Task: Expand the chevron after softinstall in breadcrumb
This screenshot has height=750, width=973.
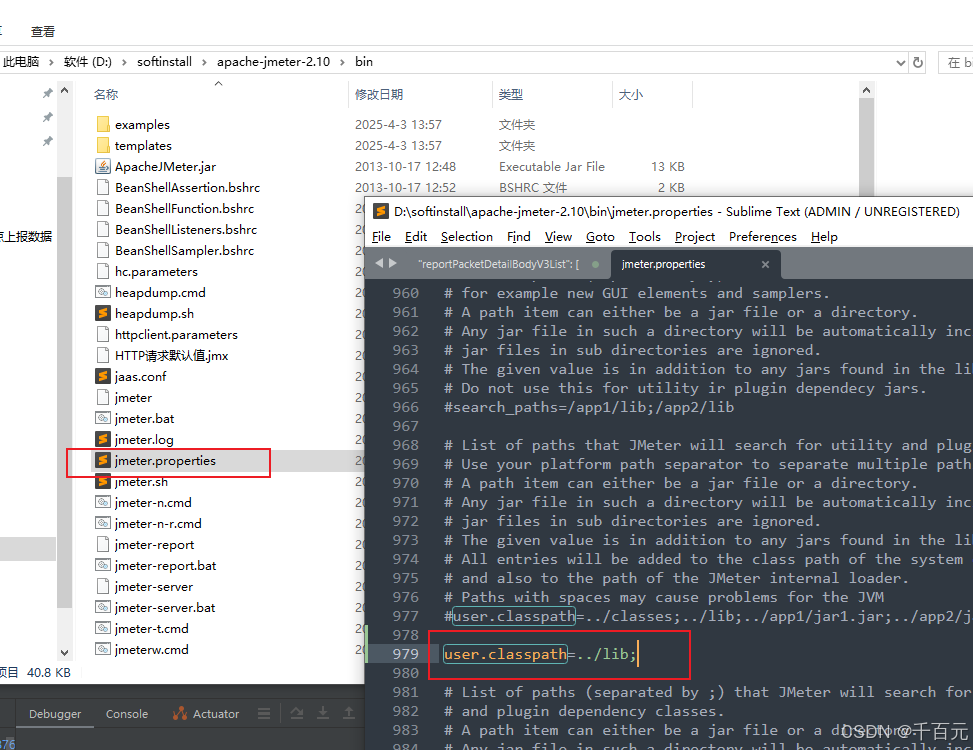Action: pyautogui.click(x=204, y=62)
